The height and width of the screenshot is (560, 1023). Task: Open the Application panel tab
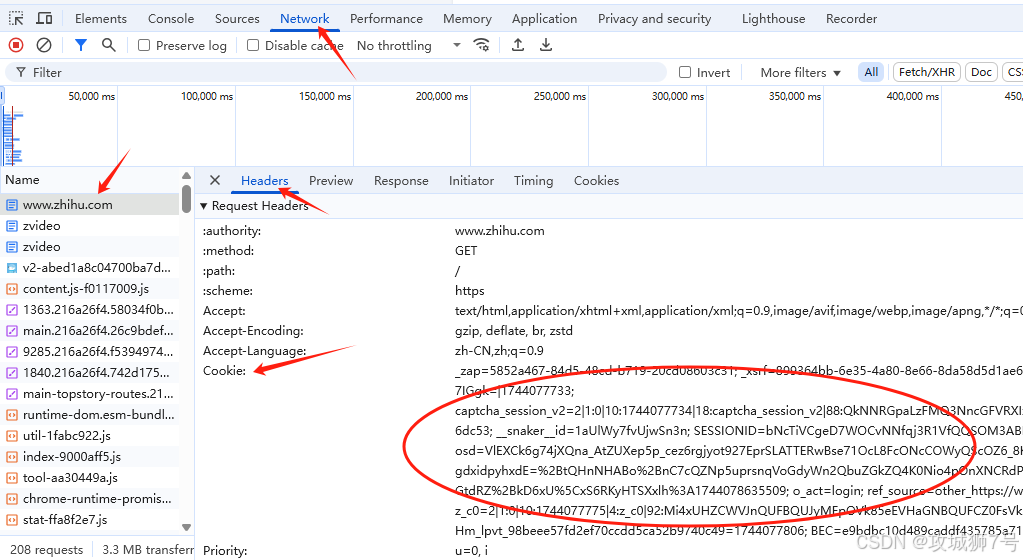(545, 18)
